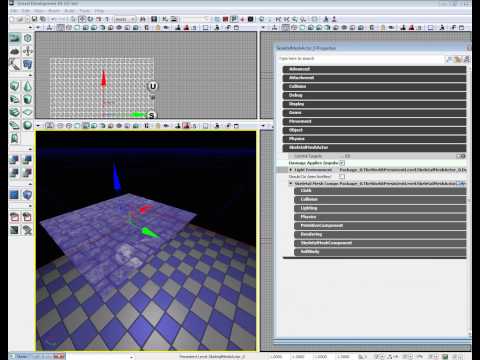Save the level with the floppy disk icon
Viewport: 480px width, 360px height.
click(34, 19)
